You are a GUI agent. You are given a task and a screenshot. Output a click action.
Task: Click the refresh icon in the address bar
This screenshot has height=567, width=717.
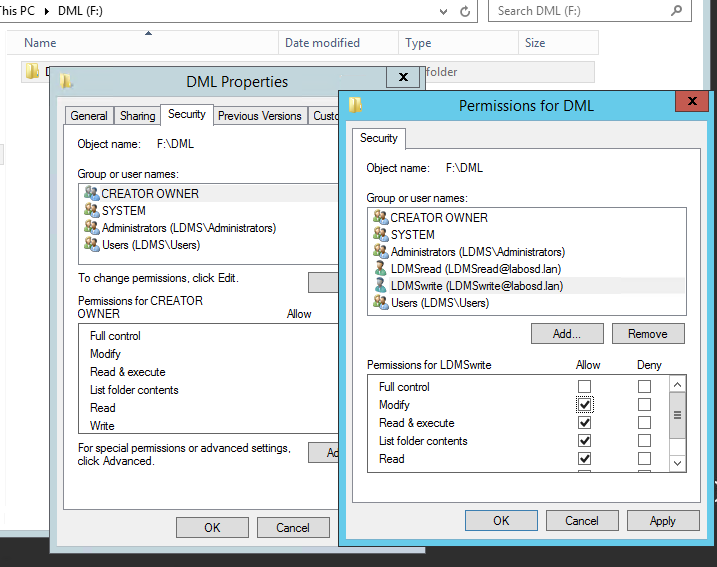point(465,11)
